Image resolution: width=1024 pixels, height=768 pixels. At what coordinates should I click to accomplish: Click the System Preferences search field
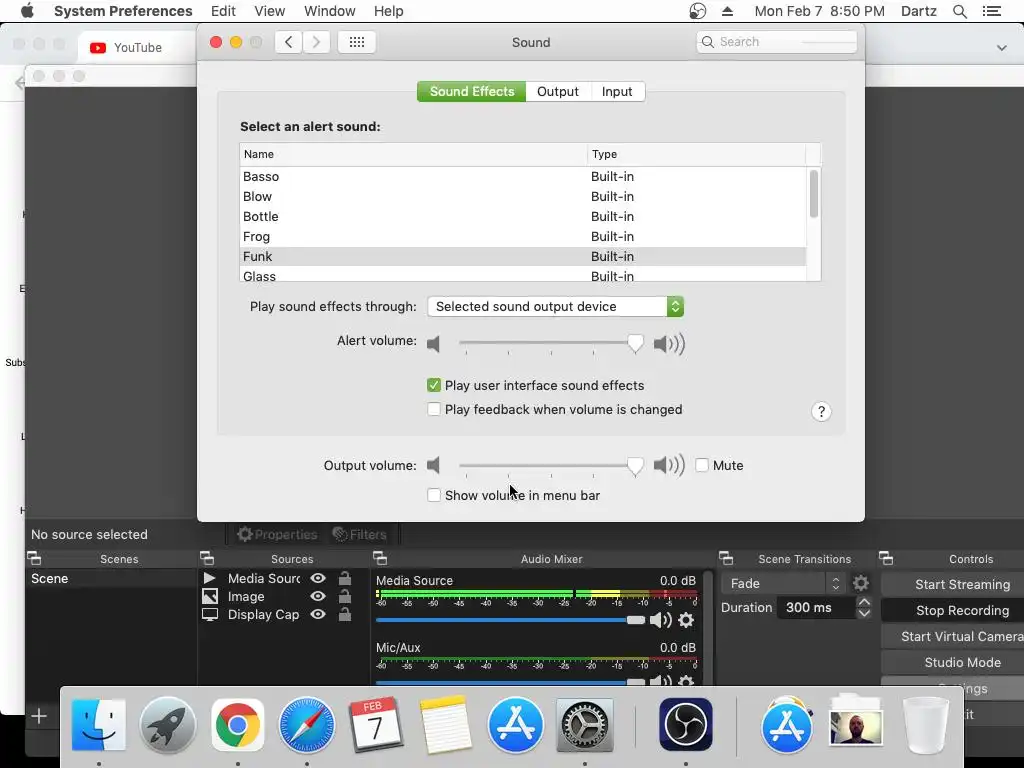point(777,42)
